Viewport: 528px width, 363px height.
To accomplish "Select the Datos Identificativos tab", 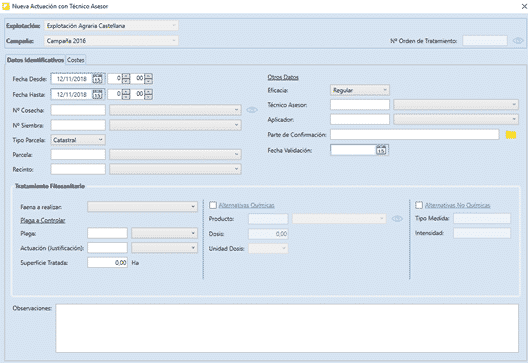I will tap(35, 60).
